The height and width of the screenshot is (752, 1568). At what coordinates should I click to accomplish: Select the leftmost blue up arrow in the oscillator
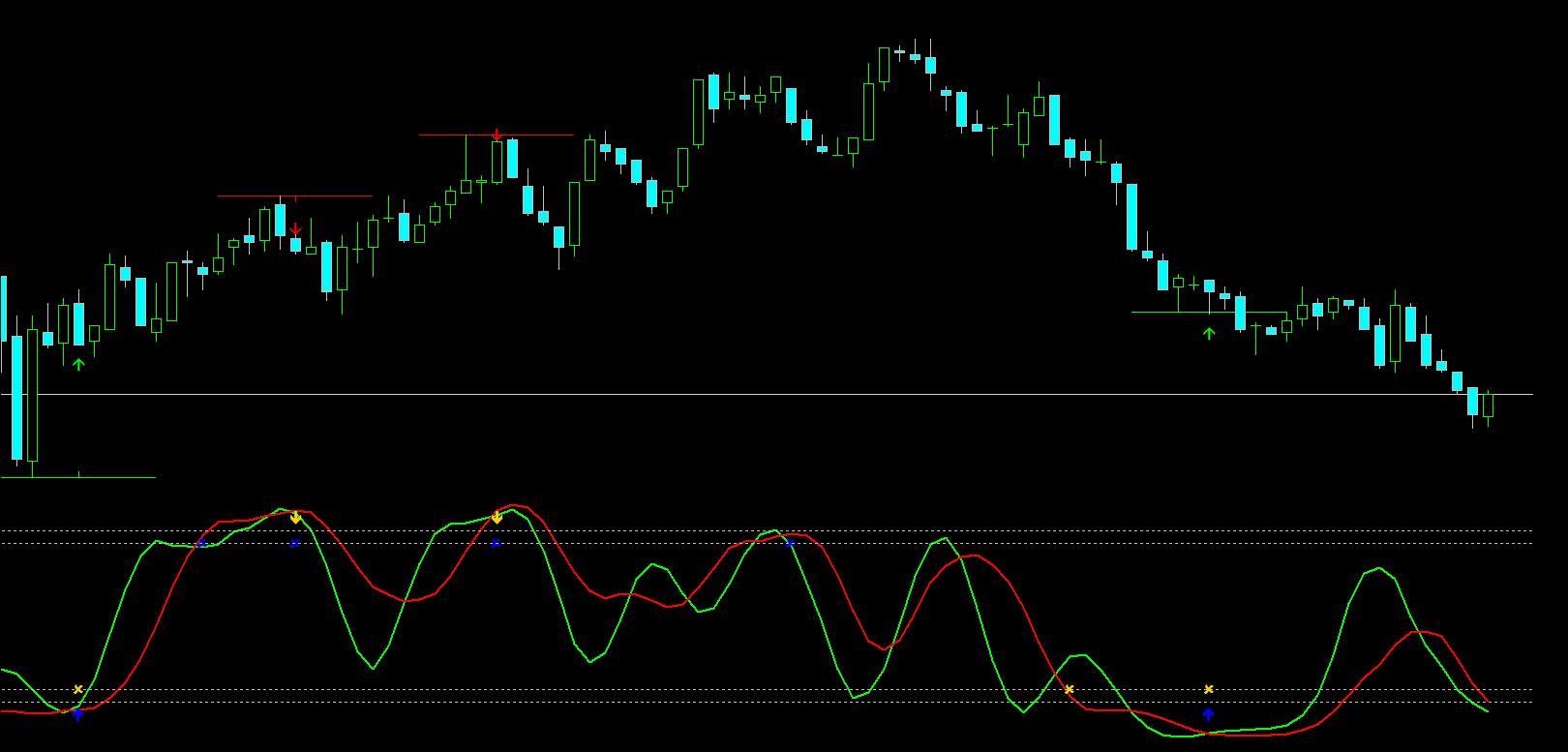click(78, 714)
